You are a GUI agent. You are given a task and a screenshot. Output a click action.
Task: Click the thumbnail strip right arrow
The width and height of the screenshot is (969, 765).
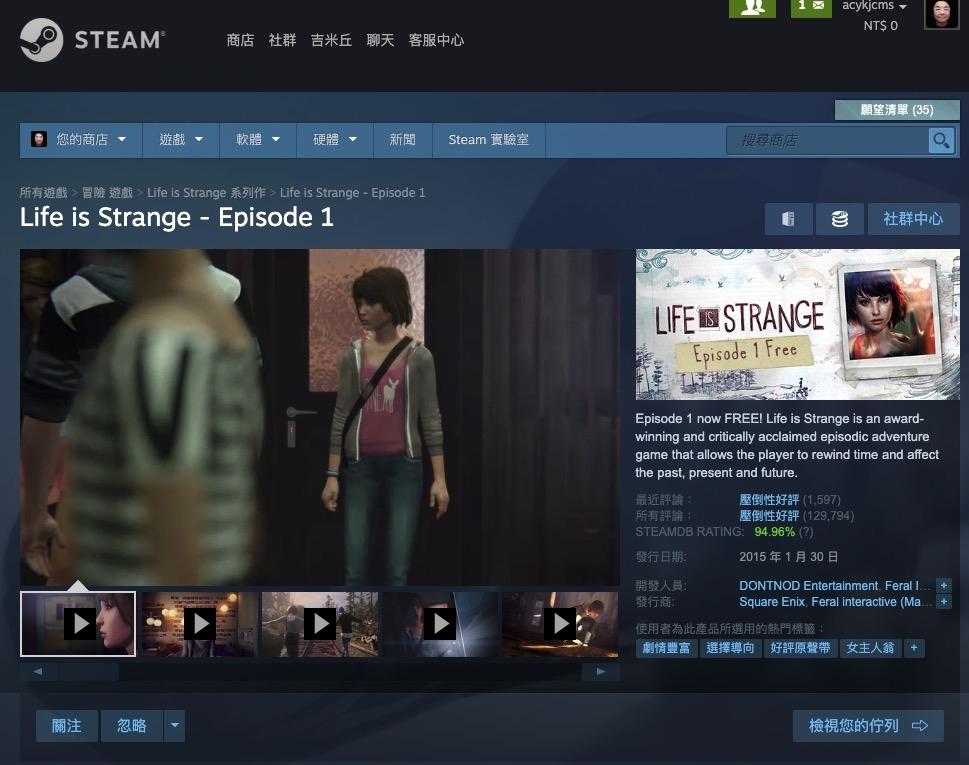tap(601, 671)
